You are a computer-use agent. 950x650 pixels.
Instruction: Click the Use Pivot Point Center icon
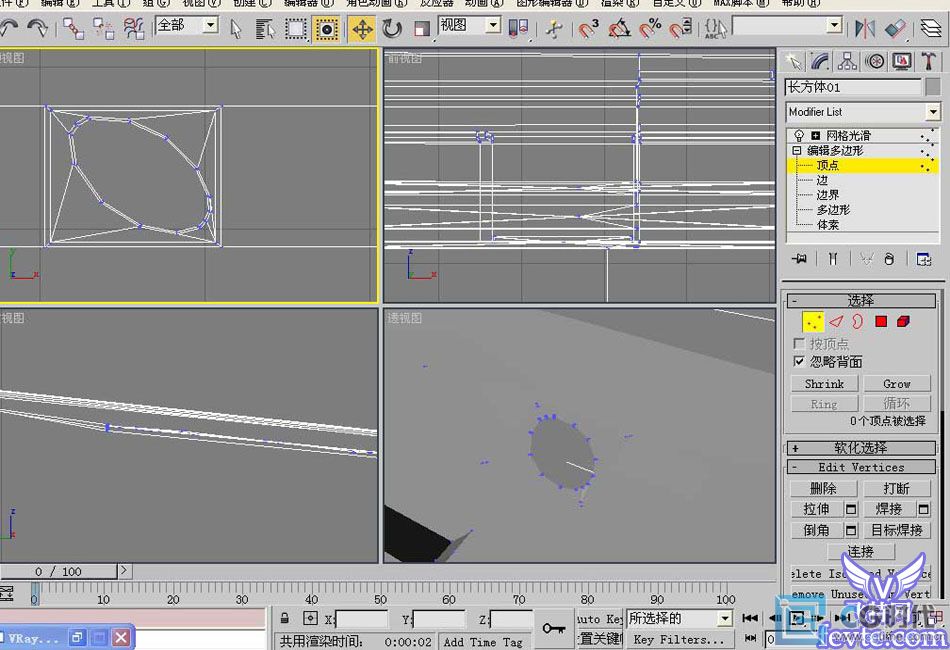[519, 28]
